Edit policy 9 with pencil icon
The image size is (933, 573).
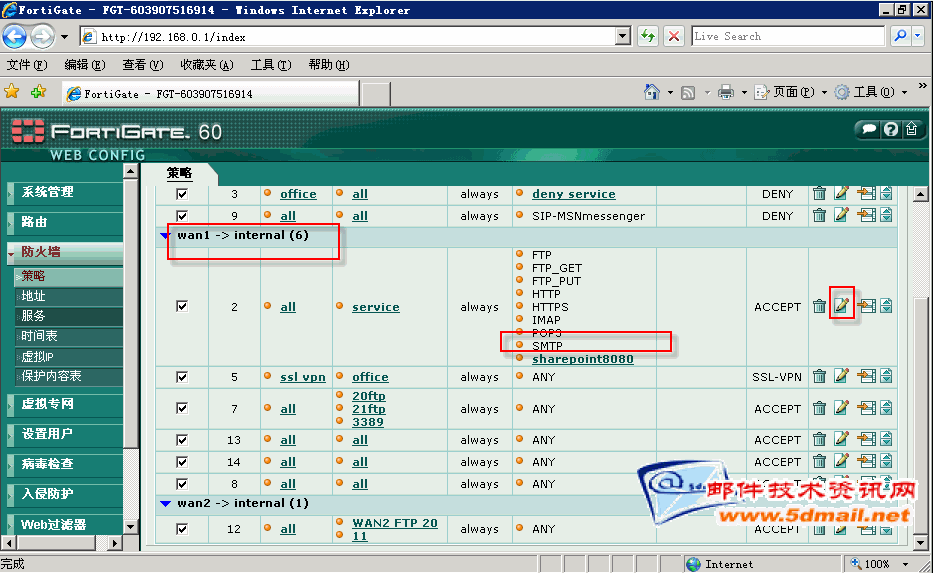(x=841, y=215)
